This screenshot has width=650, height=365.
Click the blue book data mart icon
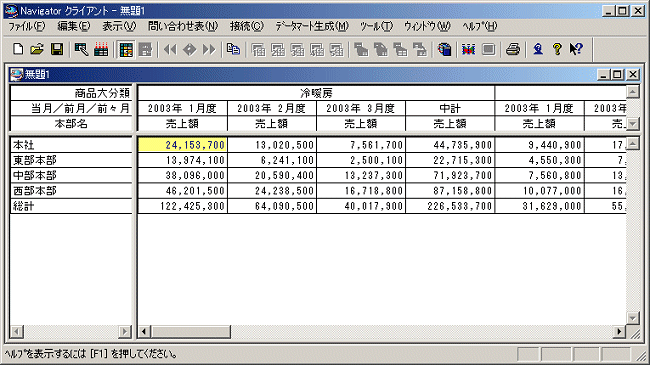(x=444, y=49)
